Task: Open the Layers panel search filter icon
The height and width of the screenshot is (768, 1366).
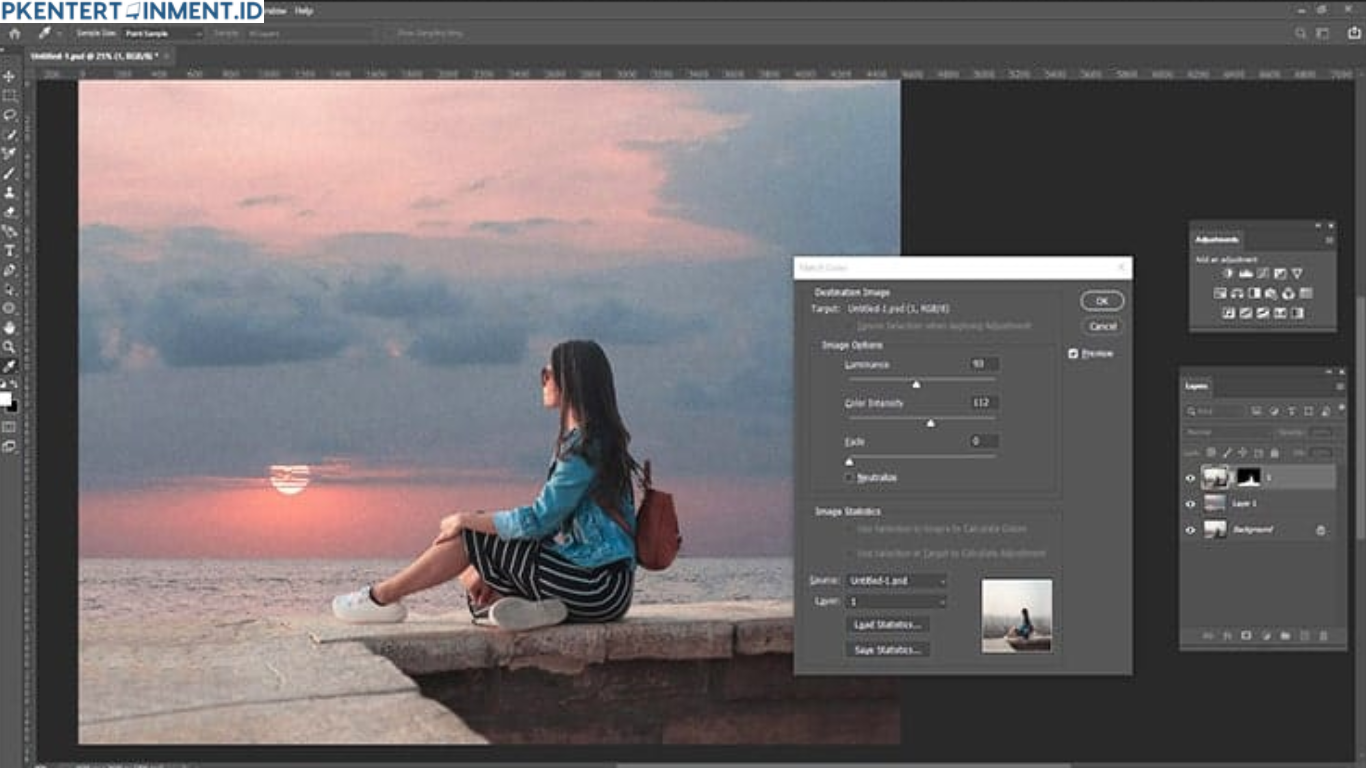Action: coord(1190,410)
